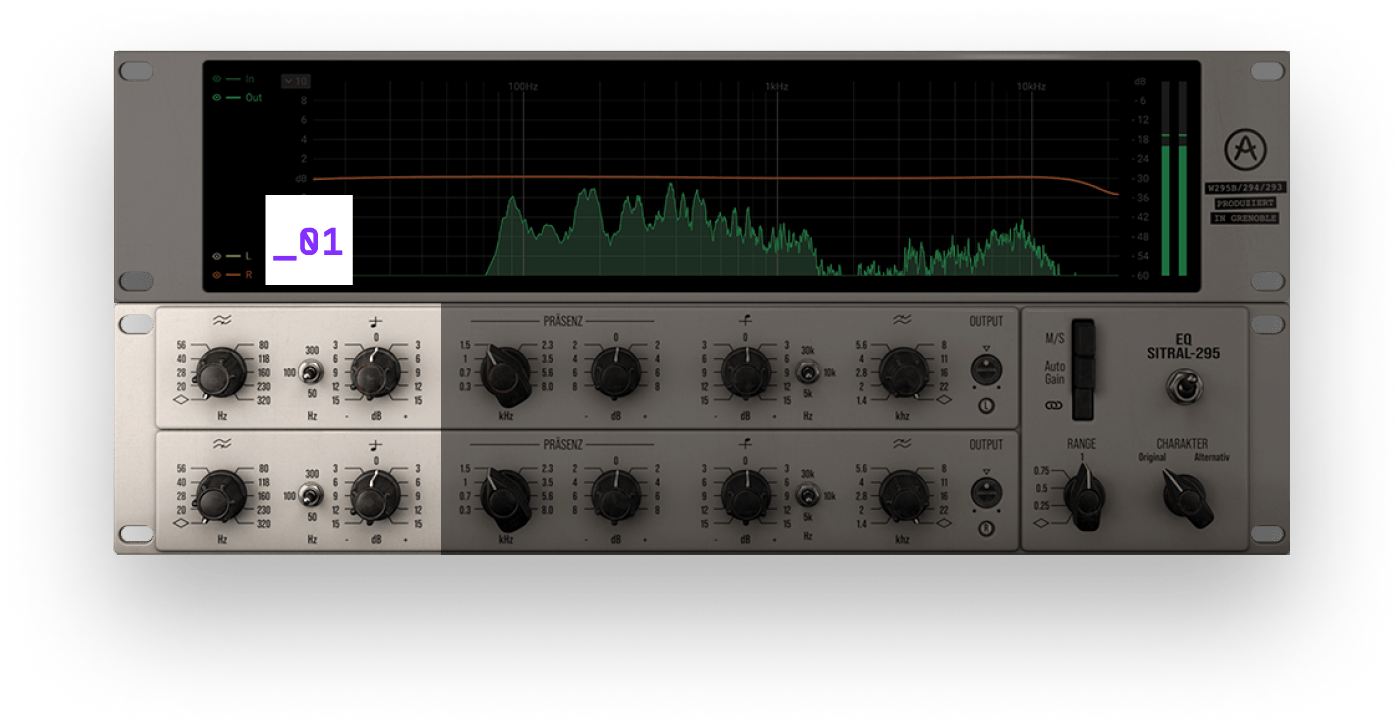
Task: Click the R channel high-pass off diamond
Action: point(180,522)
